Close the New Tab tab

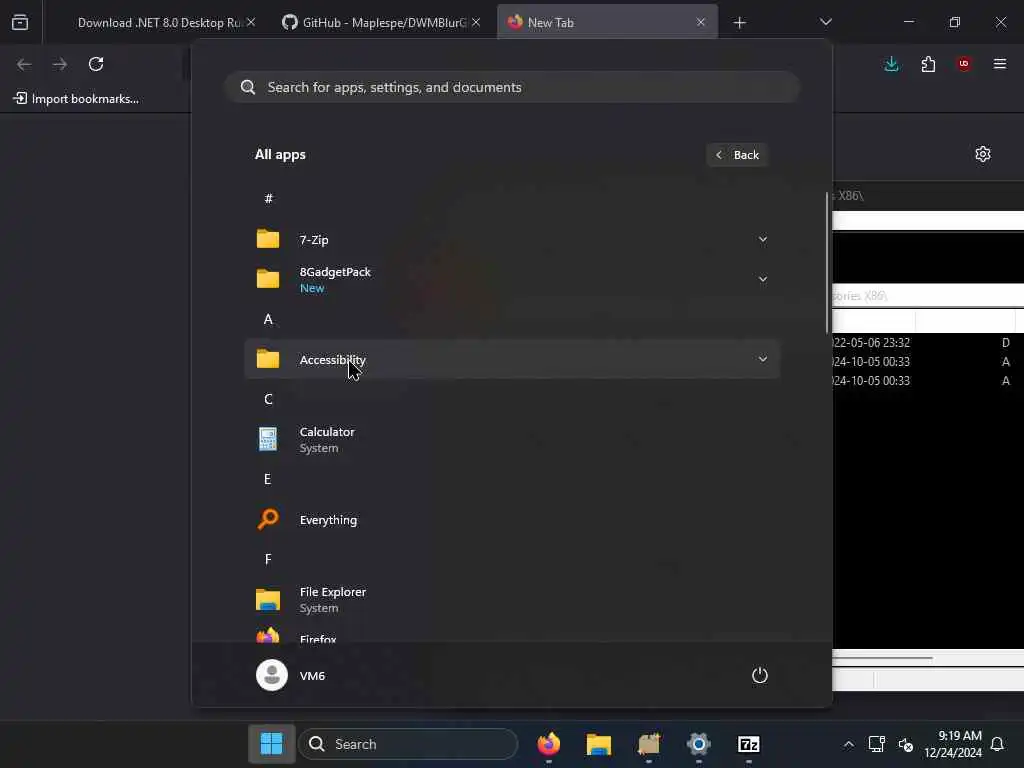point(701,22)
